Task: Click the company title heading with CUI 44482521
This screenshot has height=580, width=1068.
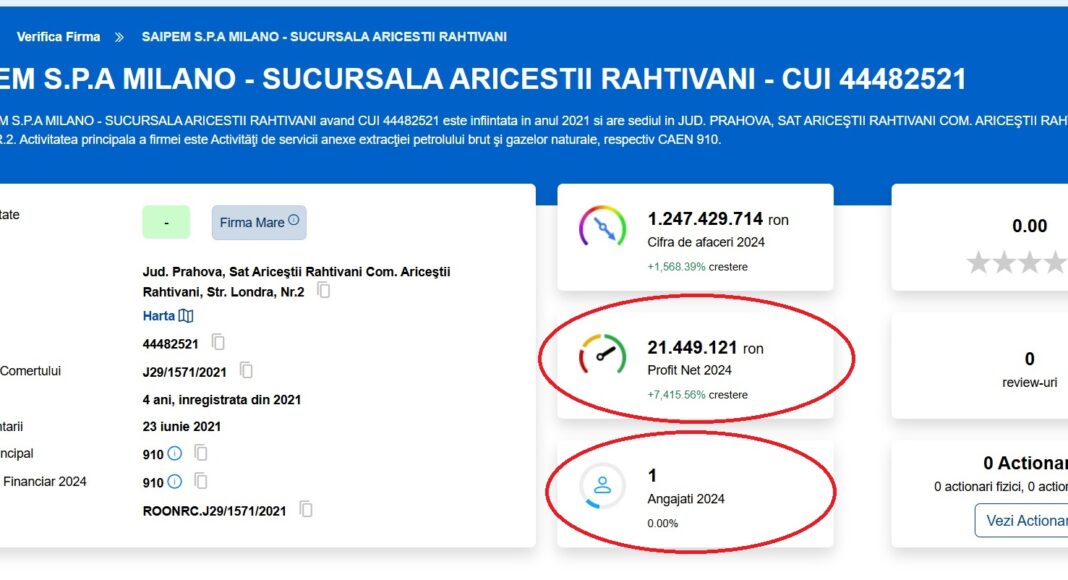Action: click(x=483, y=79)
